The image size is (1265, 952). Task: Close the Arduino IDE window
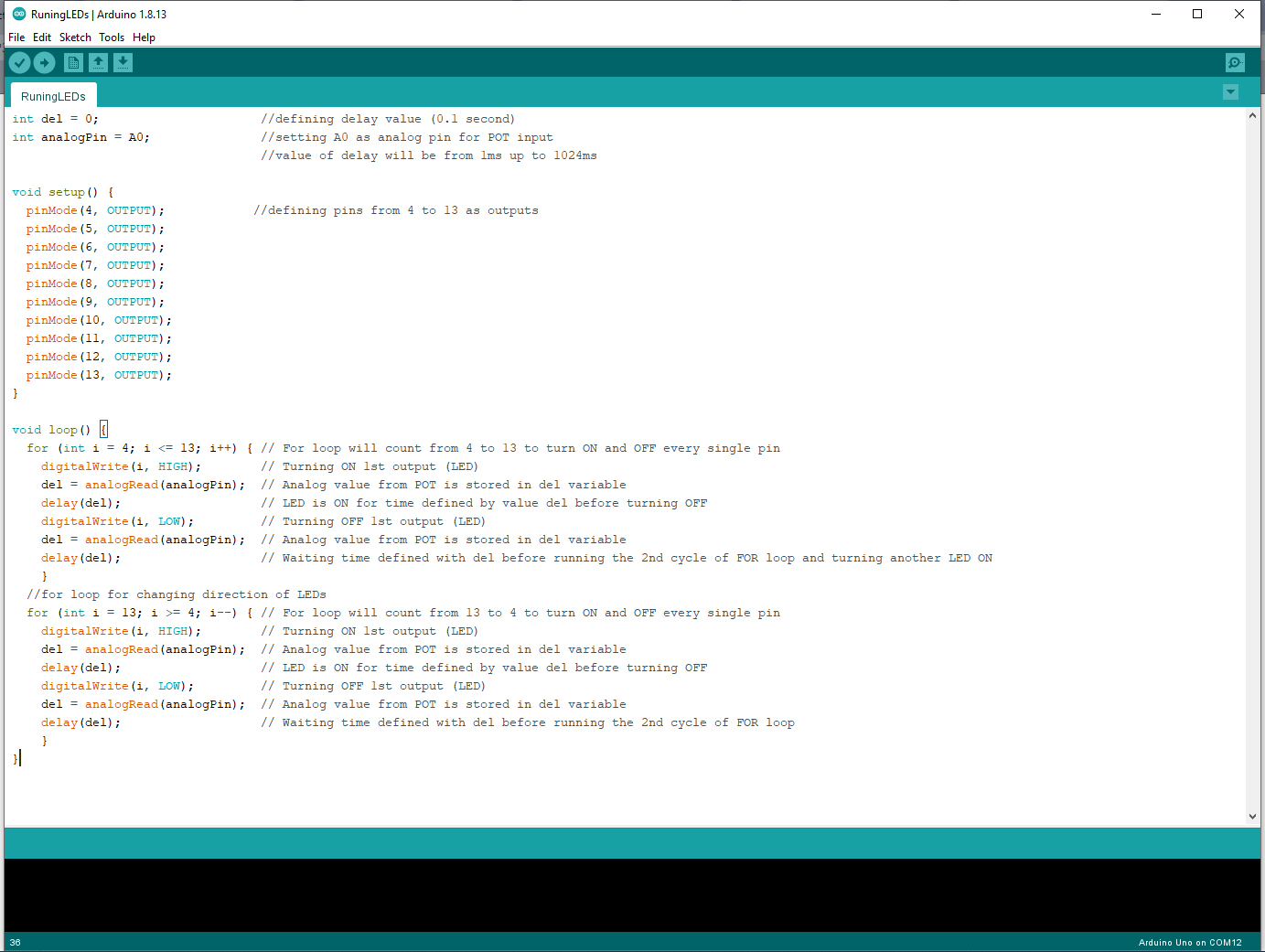[1239, 14]
